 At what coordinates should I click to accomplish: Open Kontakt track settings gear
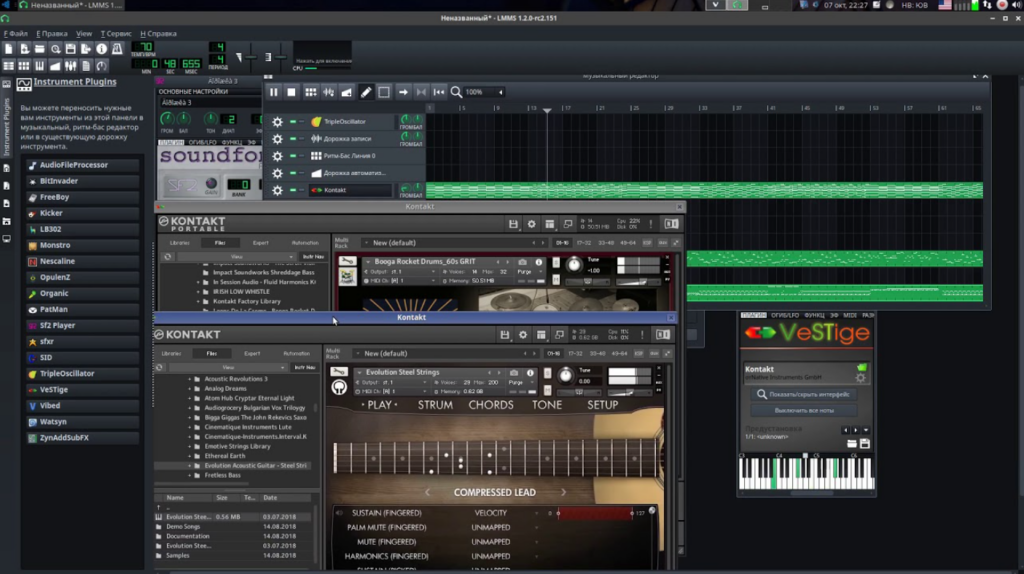coord(278,190)
